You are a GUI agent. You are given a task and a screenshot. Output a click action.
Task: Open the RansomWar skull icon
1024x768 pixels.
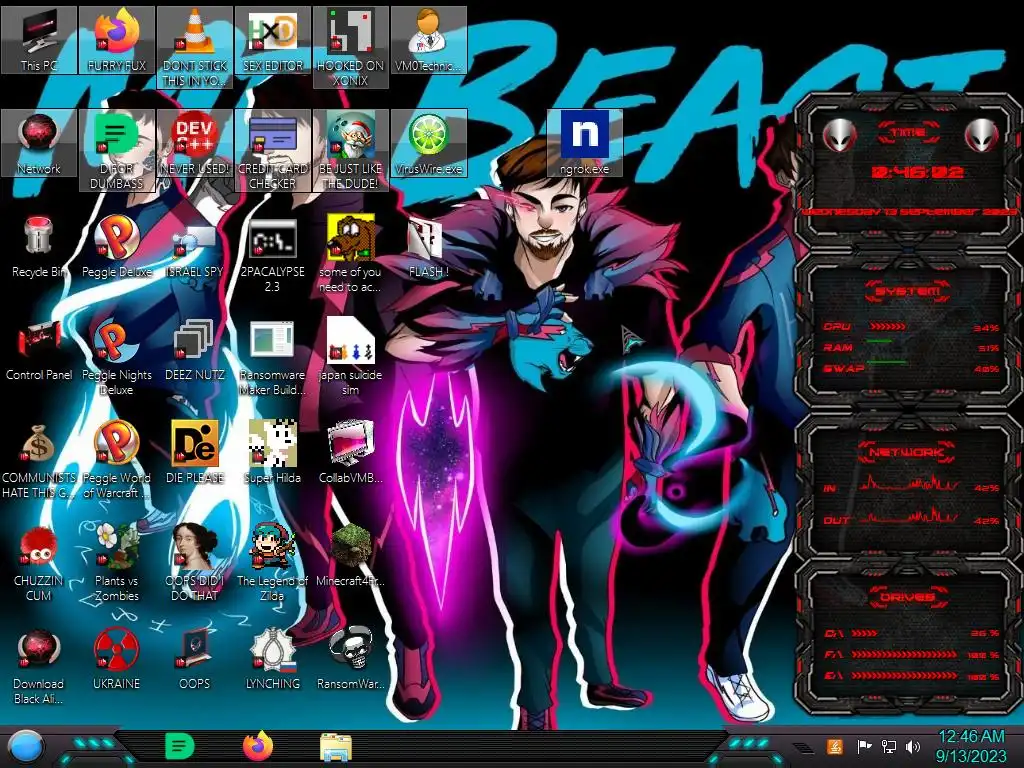pyautogui.click(x=351, y=658)
